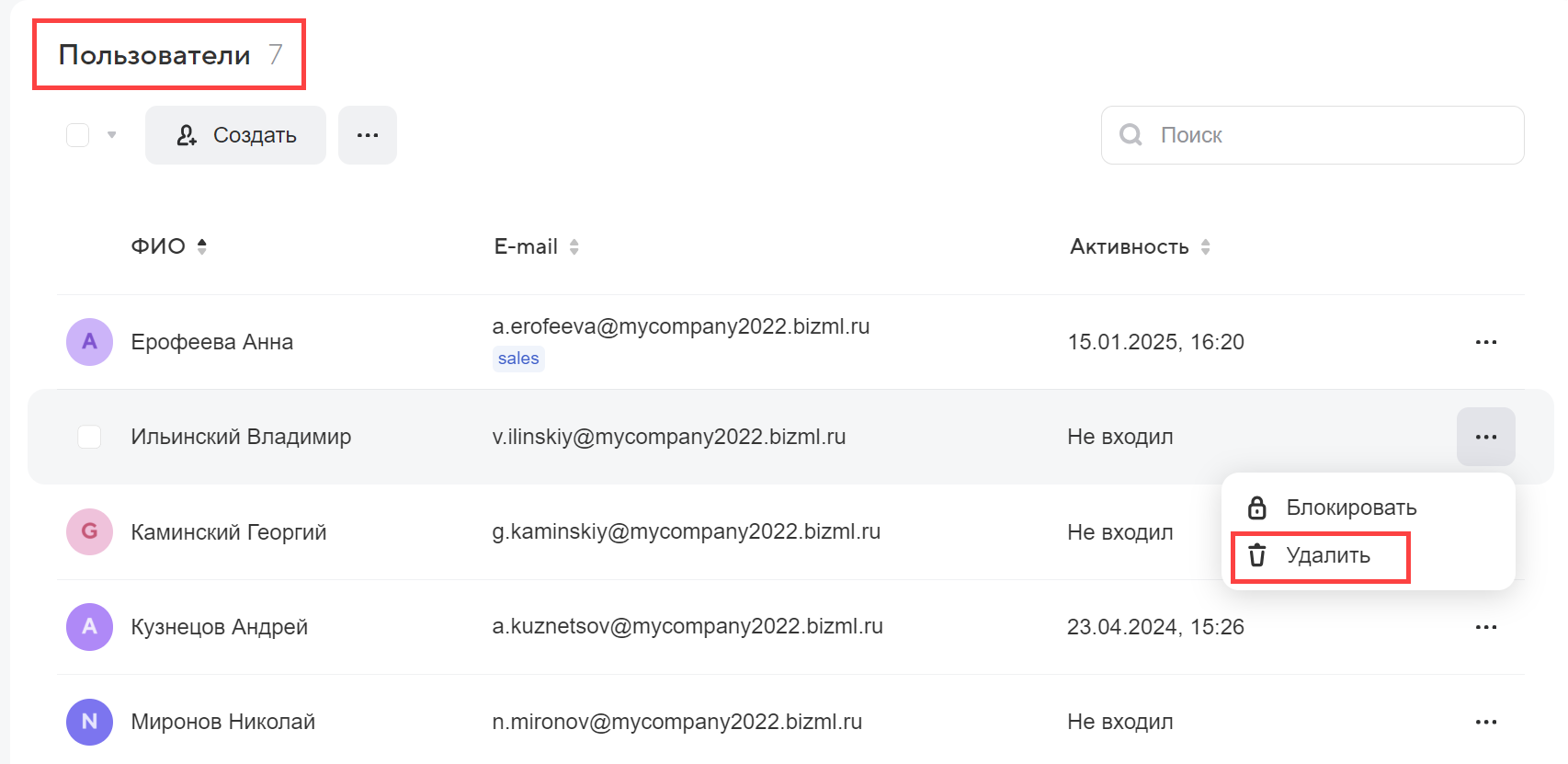Click Каминский Георгий's pink avatar icon

[x=89, y=531]
